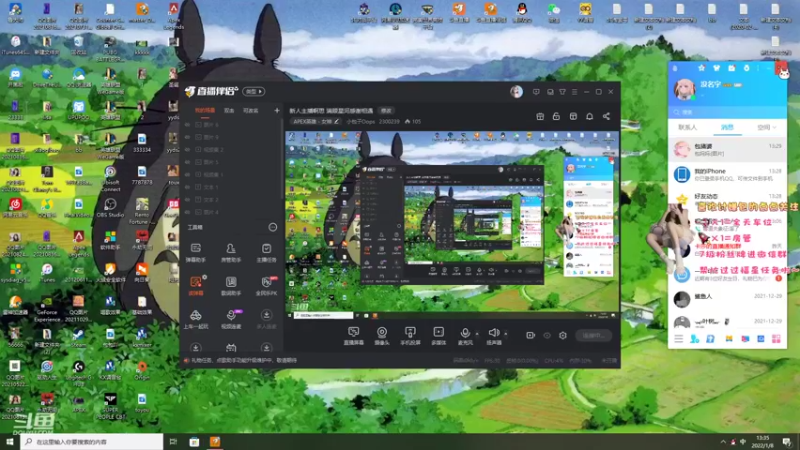800x450 pixels.
Task: Toggle visibility of source 视频集 2
Action: [x=187, y=149]
